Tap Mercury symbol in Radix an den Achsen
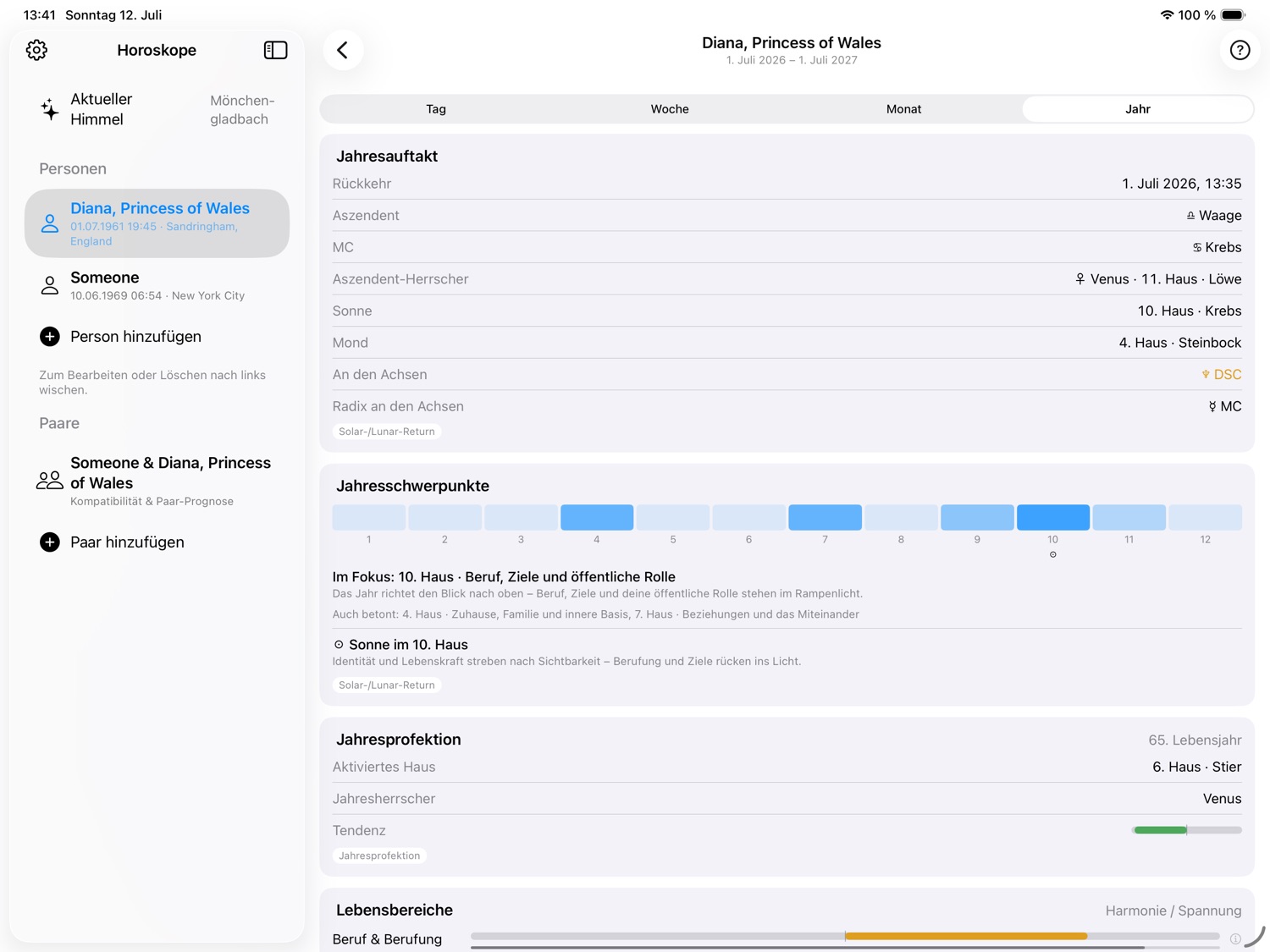The width and height of the screenshot is (1270, 952). coord(1212,407)
